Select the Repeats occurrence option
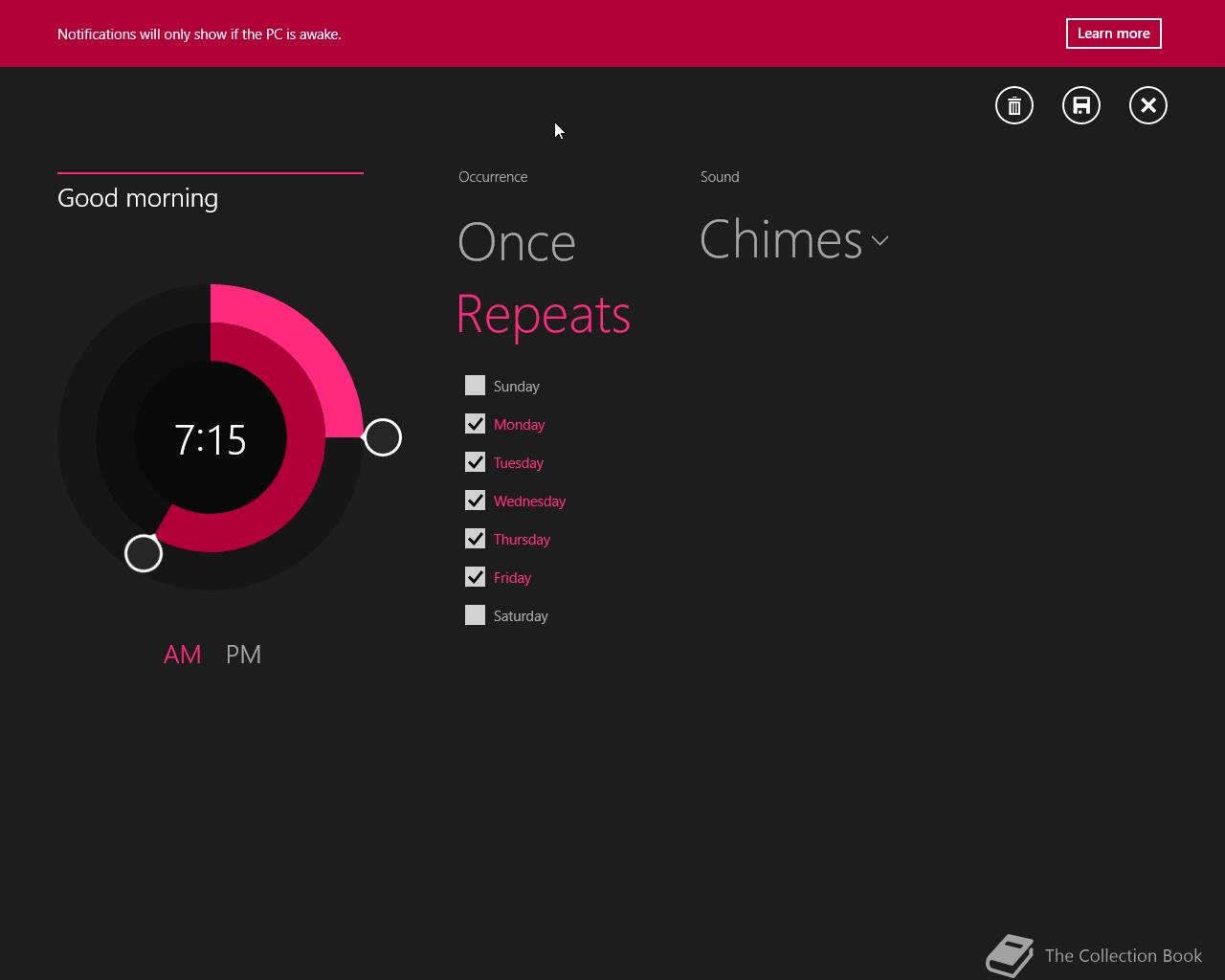1225x980 pixels. (544, 314)
